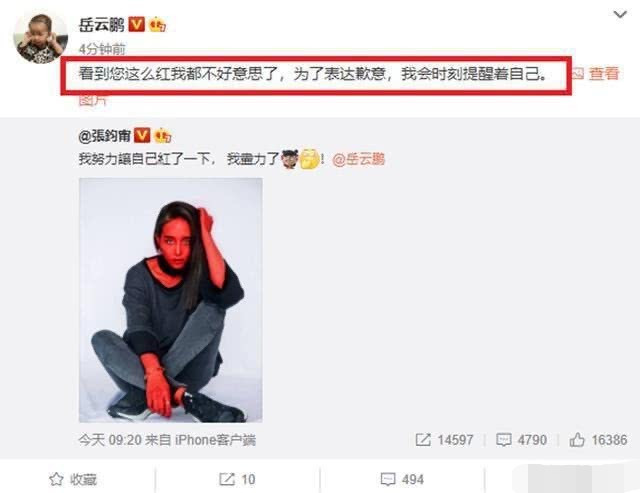
Task: Open the 4分钟前 timestamp link
Action: pyautogui.click(x=102, y=49)
